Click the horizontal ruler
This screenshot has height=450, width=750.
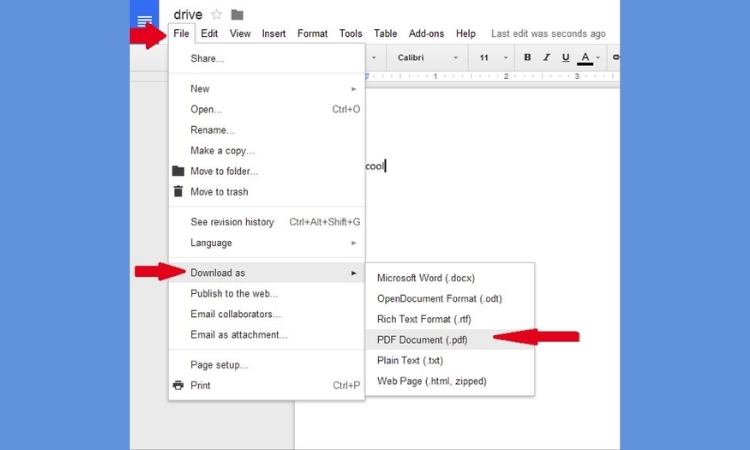pos(493,76)
